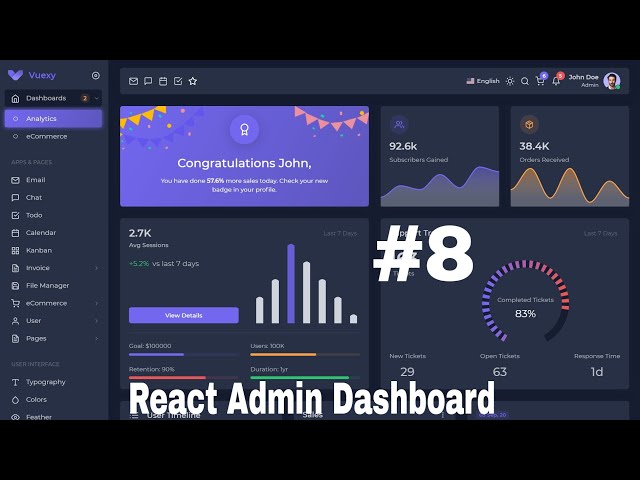Click the Orders Received line chart
This screenshot has height=480, width=640.
pos(570,186)
